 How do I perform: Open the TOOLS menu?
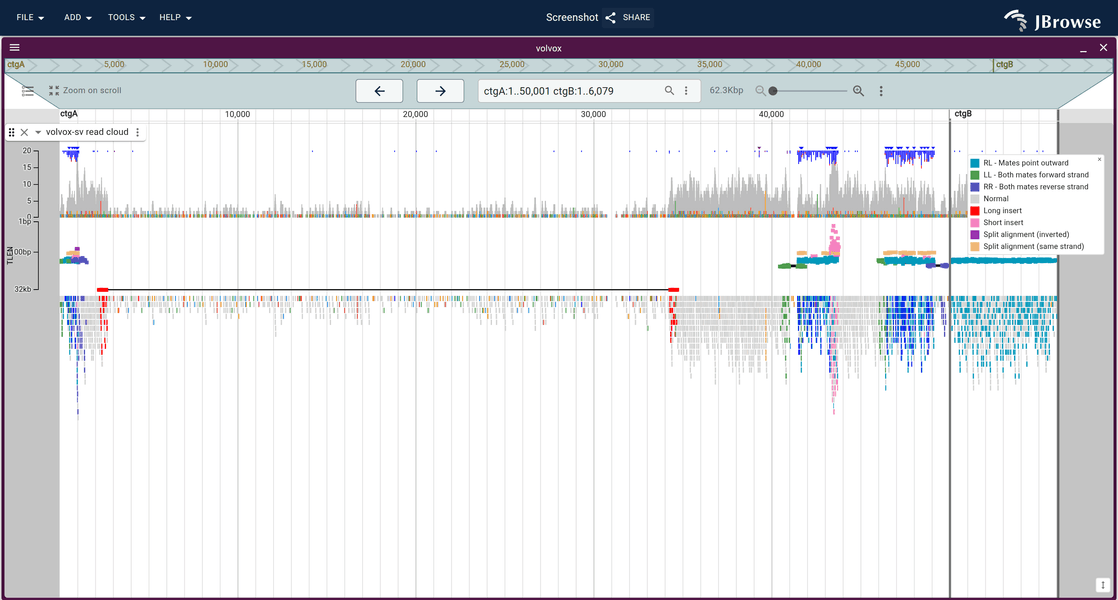[x=126, y=17]
